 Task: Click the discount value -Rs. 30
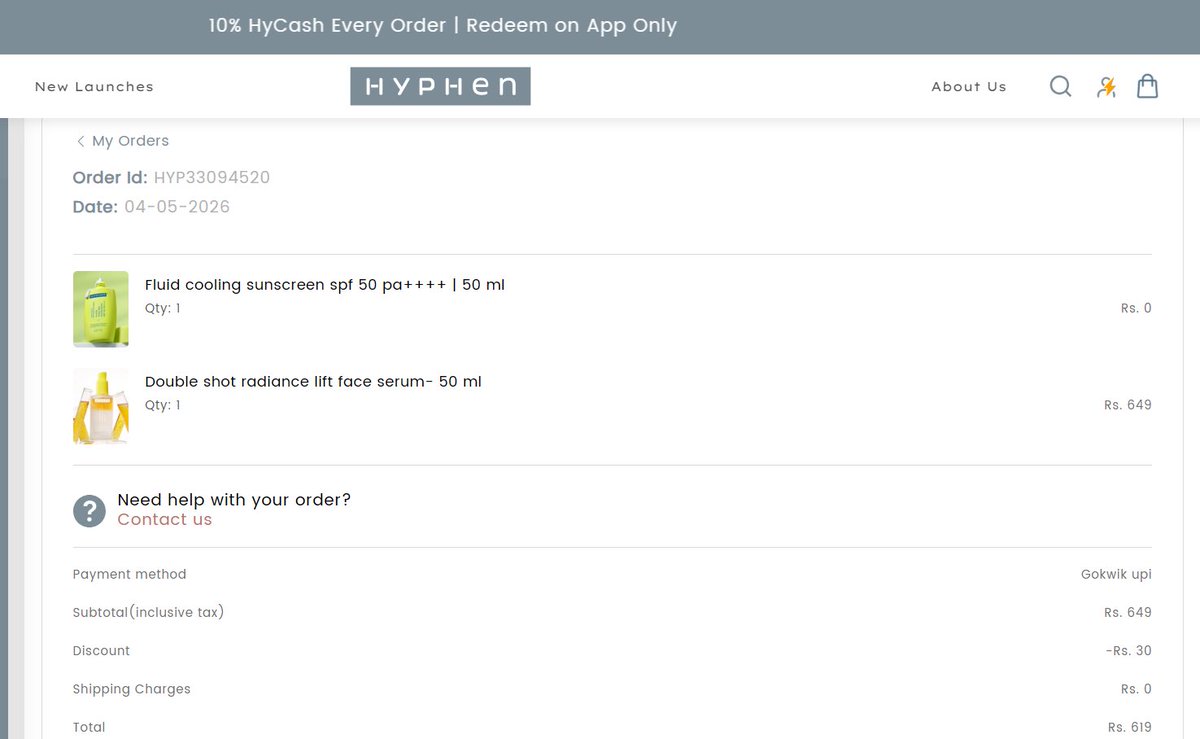tap(1129, 651)
